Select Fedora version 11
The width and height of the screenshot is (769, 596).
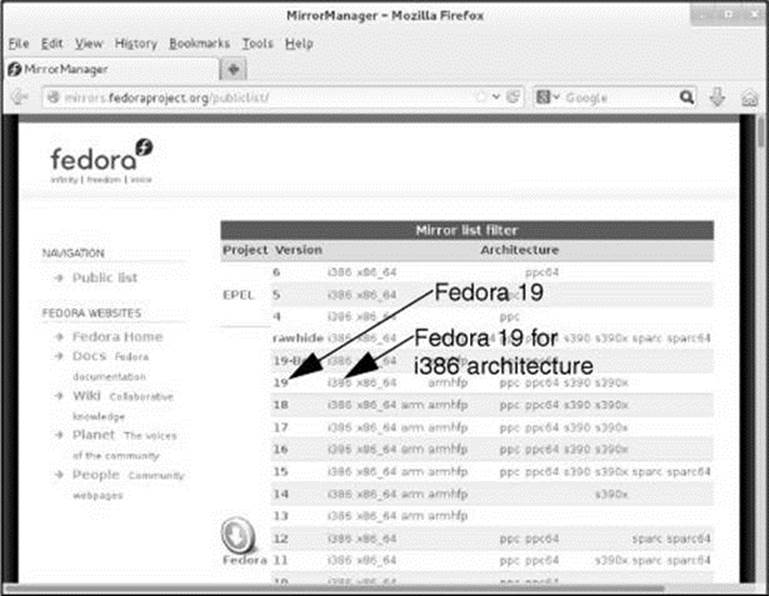point(281,560)
